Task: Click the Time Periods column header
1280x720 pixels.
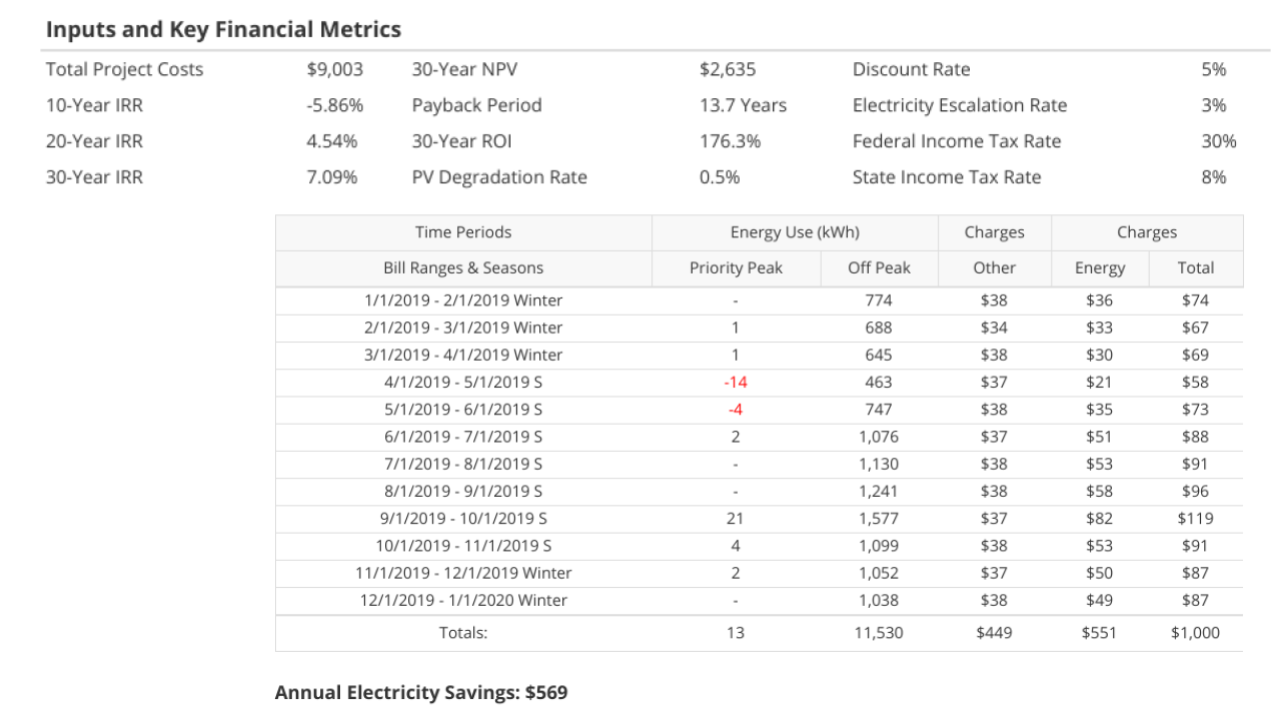Action: click(x=463, y=233)
